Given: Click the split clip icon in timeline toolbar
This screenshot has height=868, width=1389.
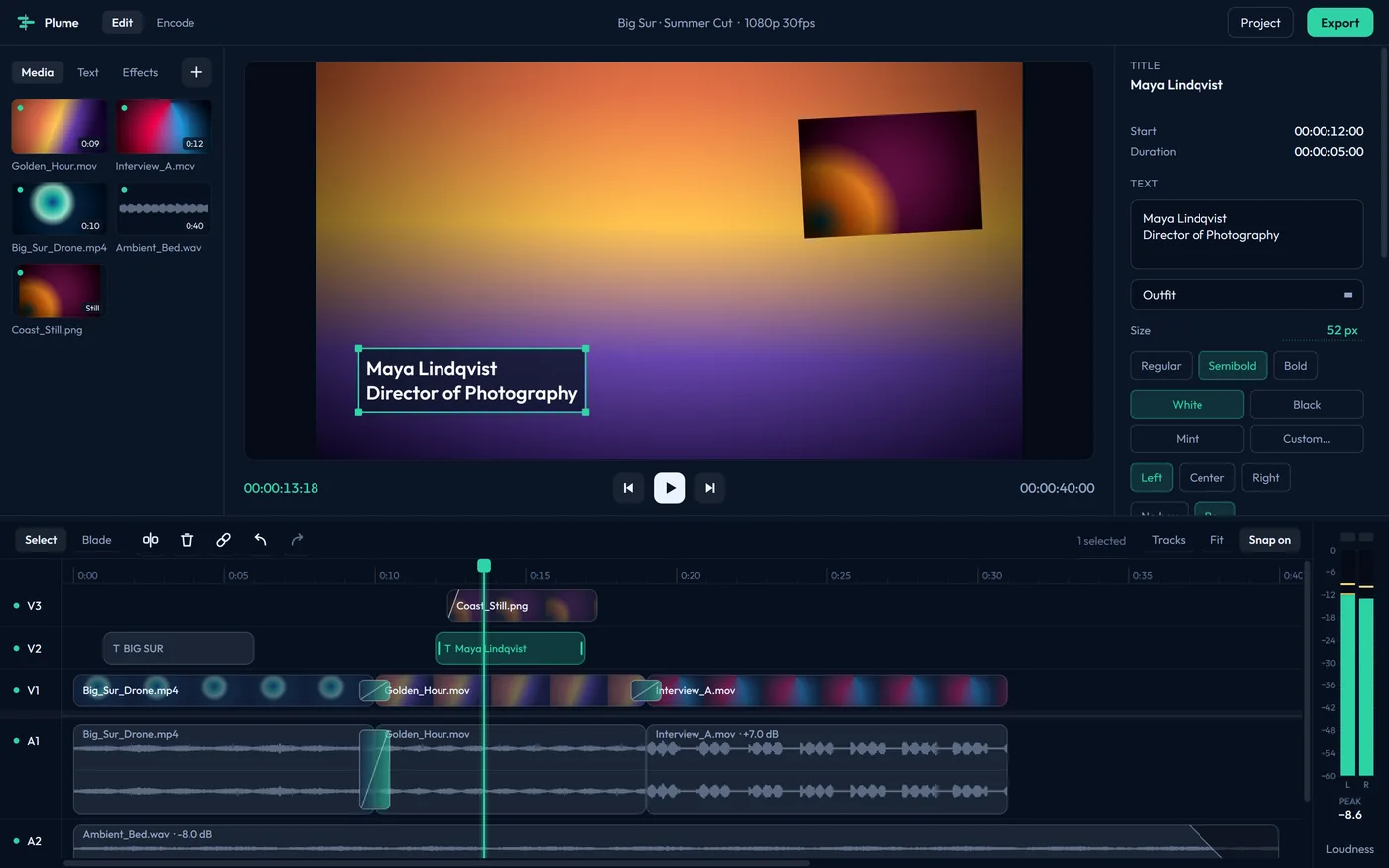Looking at the screenshot, I should click(x=150, y=540).
